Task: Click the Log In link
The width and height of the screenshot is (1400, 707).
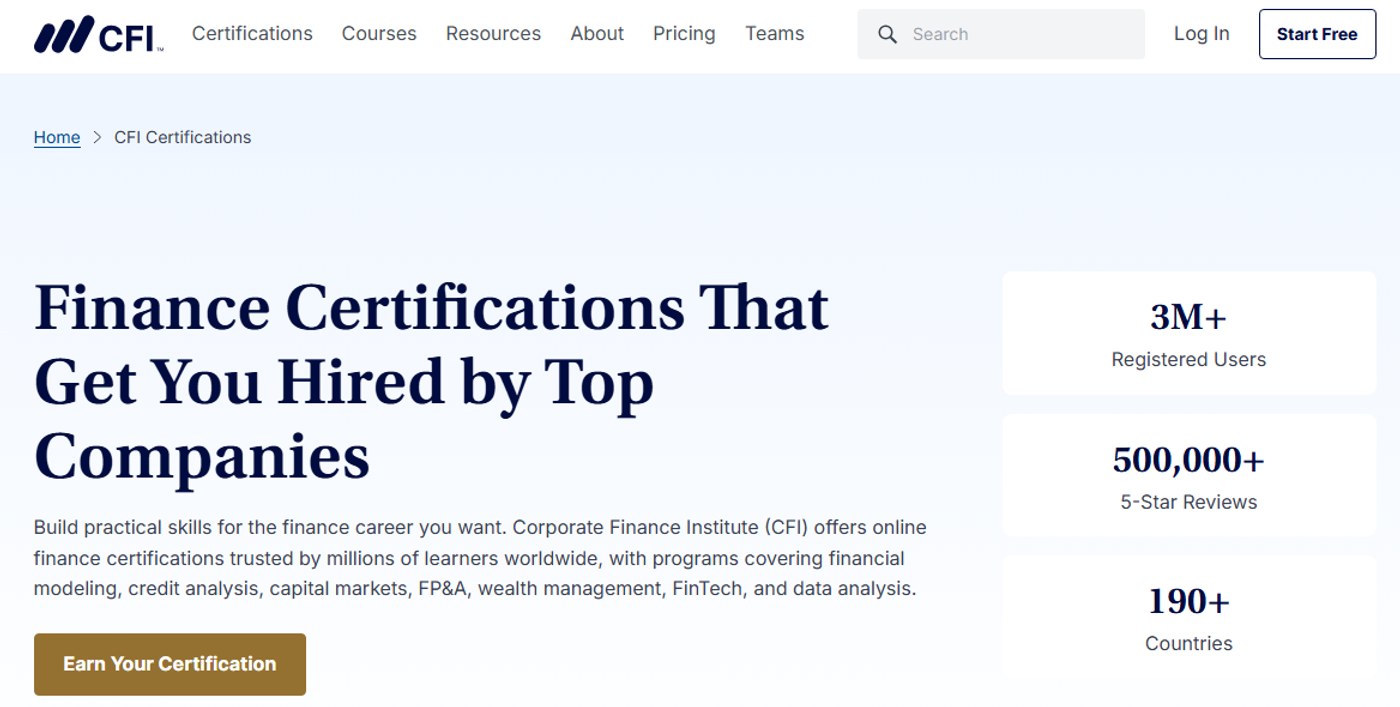Action: (1201, 34)
